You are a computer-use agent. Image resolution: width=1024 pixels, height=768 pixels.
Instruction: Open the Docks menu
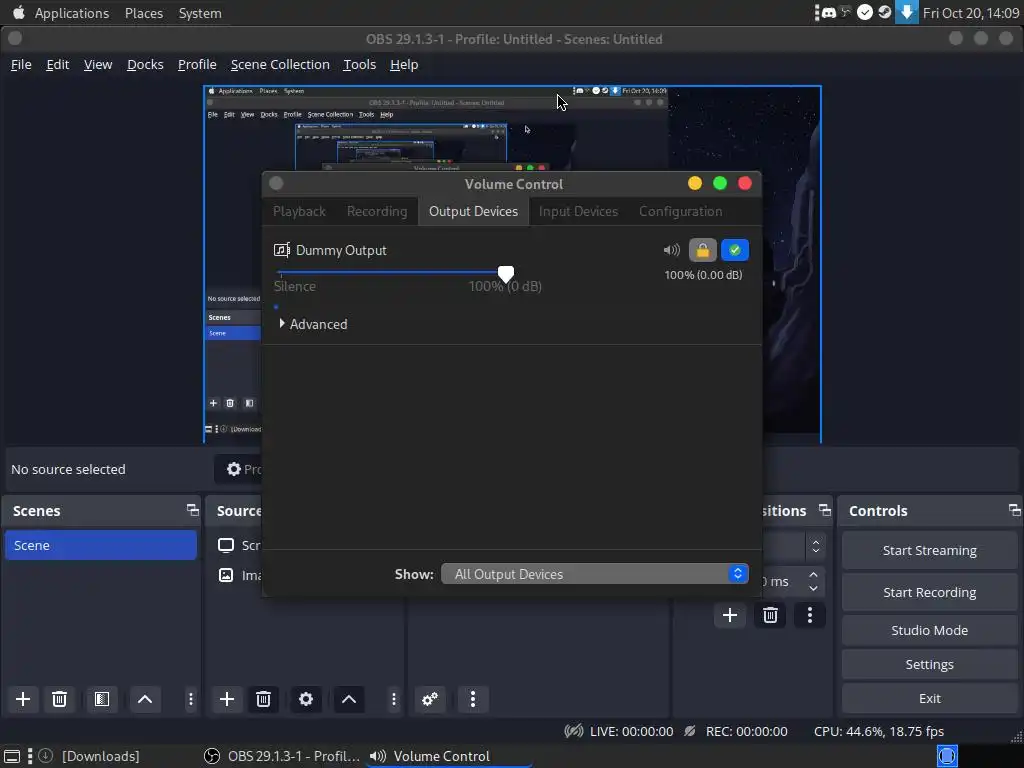(x=145, y=65)
